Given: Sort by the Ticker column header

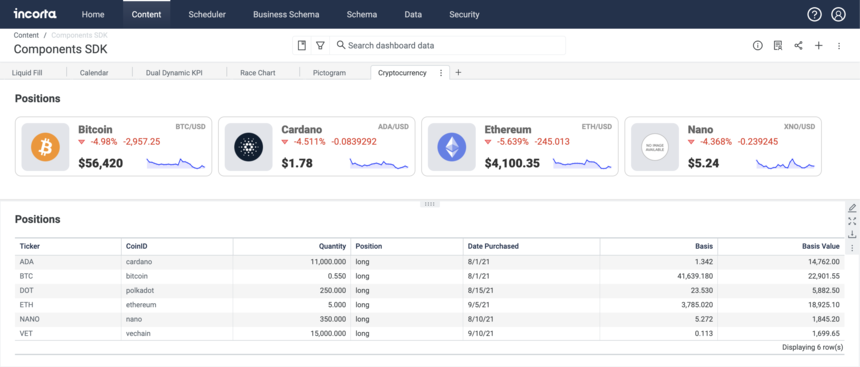Looking at the screenshot, I should pyautogui.click(x=30, y=246).
